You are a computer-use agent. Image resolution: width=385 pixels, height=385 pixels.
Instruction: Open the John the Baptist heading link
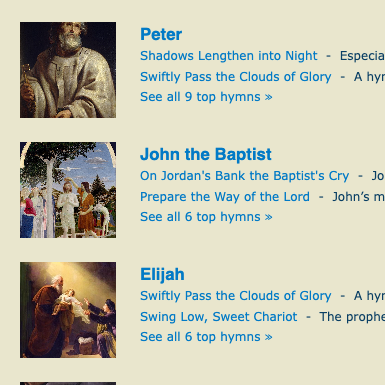pyautogui.click(x=206, y=154)
